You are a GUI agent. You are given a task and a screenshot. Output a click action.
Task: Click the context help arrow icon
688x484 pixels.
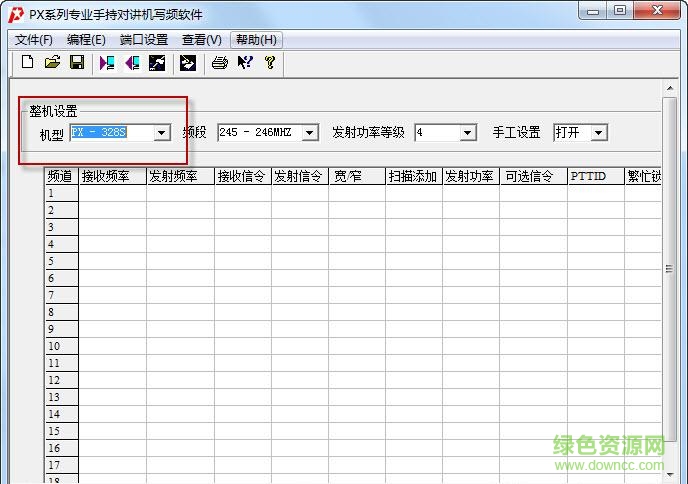point(245,63)
